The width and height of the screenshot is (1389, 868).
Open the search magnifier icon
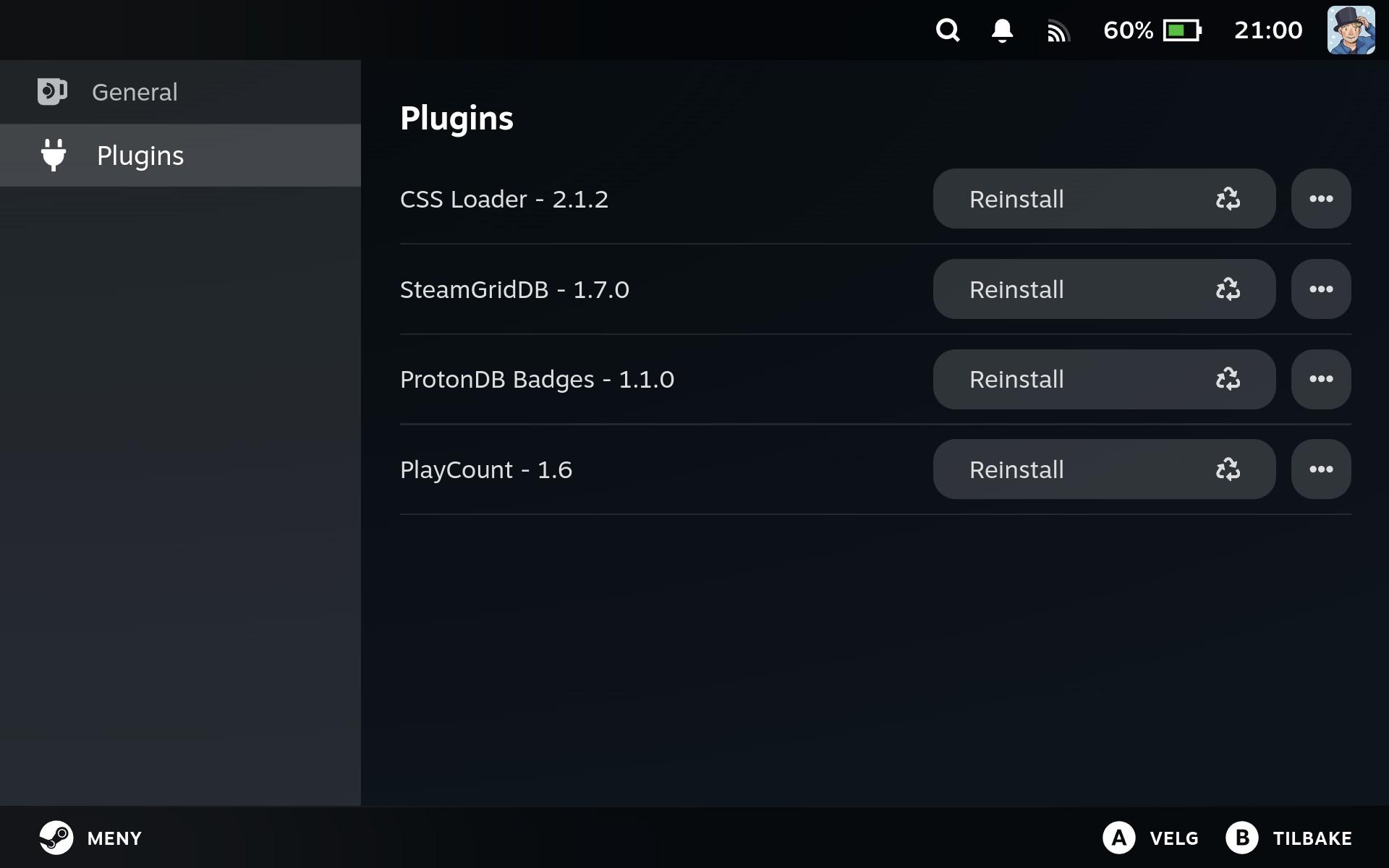(948, 30)
